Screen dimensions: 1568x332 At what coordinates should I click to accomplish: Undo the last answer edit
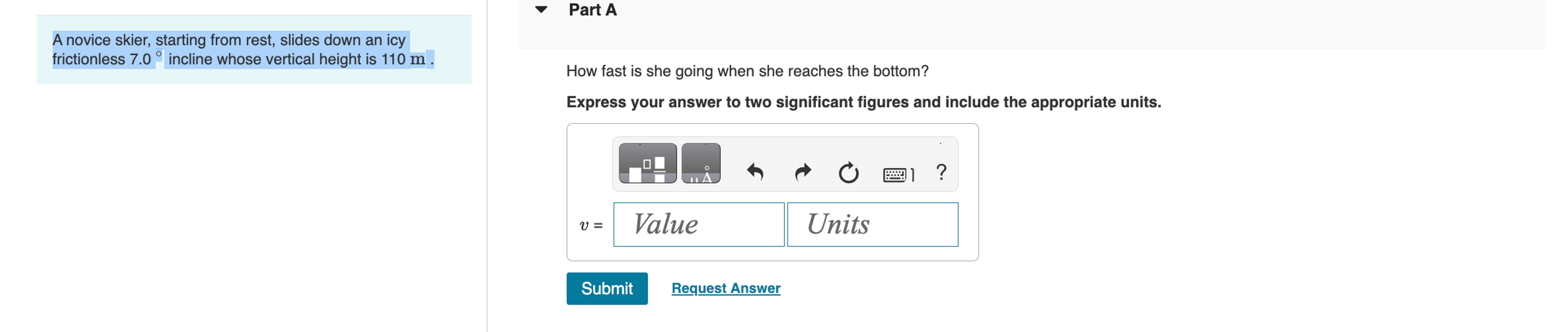coord(757,172)
